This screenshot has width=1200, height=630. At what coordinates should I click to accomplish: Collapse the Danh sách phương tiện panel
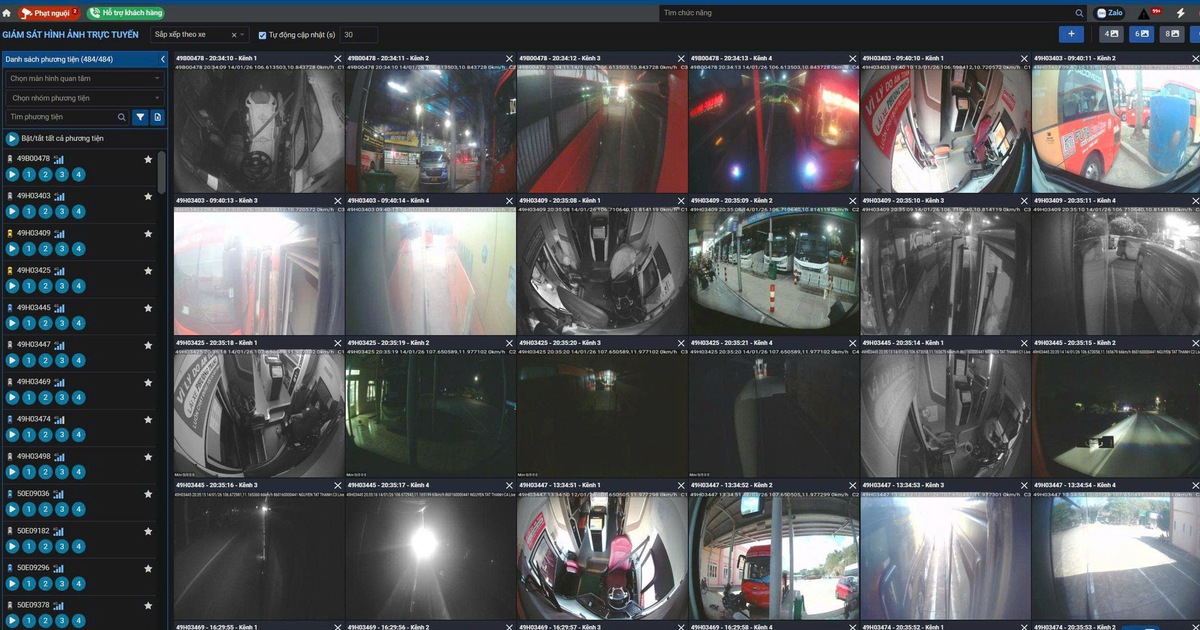pos(162,59)
